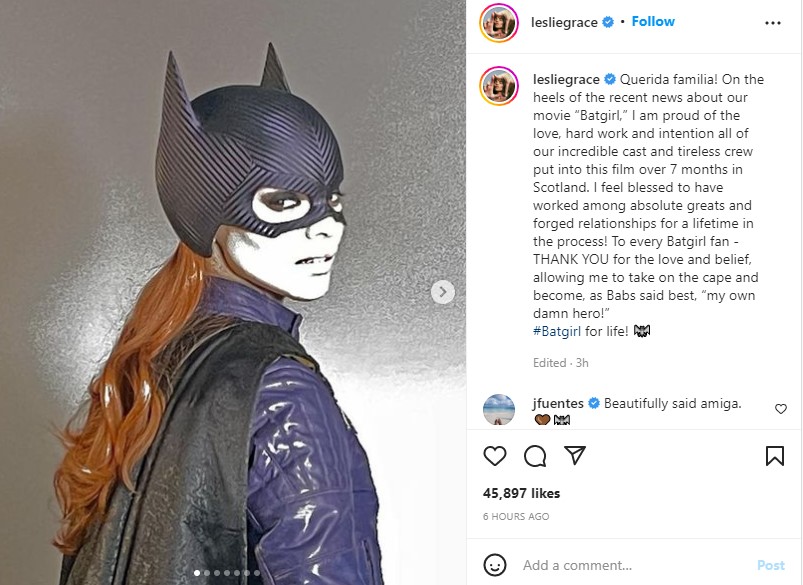This screenshot has height=585, width=803.
Task: Open emoji picker in comment box
Action: pyautogui.click(x=495, y=565)
